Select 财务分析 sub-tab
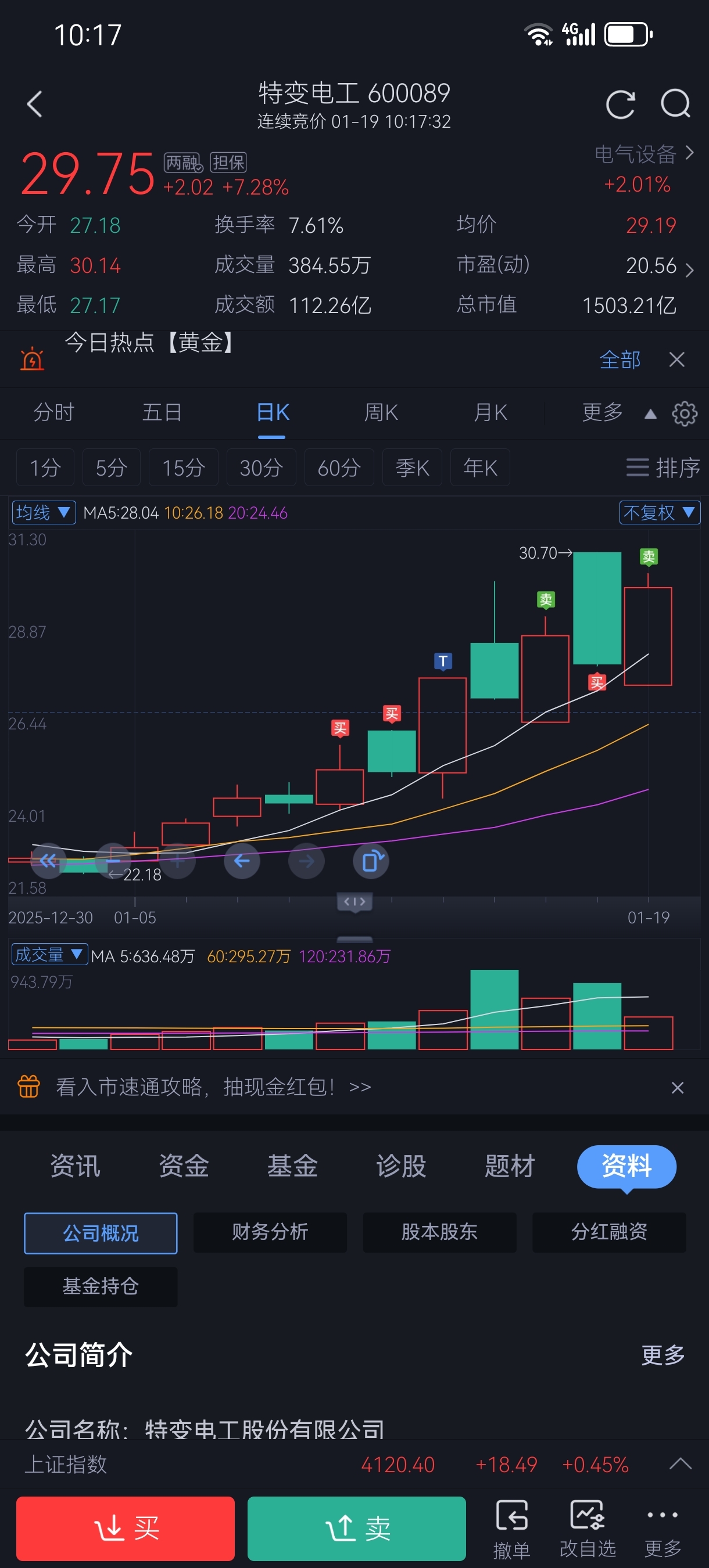Image resolution: width=709 pixels, height=1568 pixels. [270, 1232]
